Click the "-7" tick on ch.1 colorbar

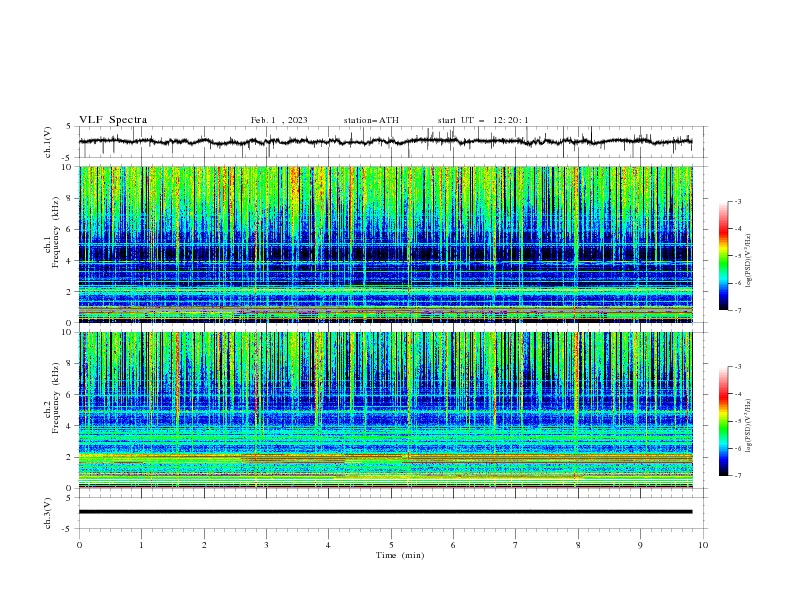(738, 310)
